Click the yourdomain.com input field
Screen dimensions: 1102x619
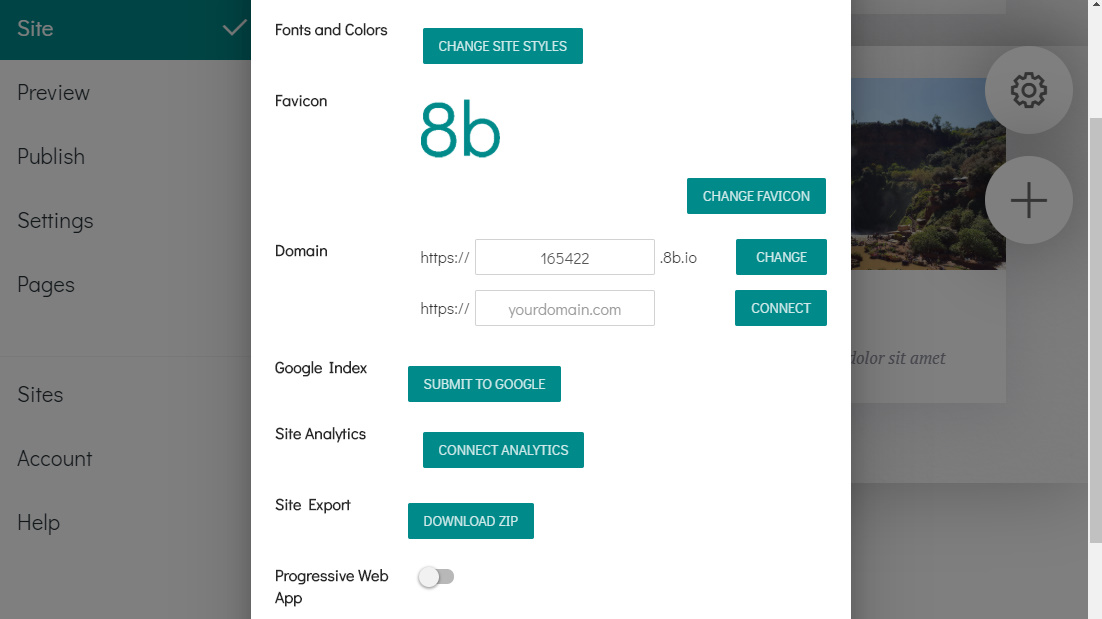tap(564, 308)
